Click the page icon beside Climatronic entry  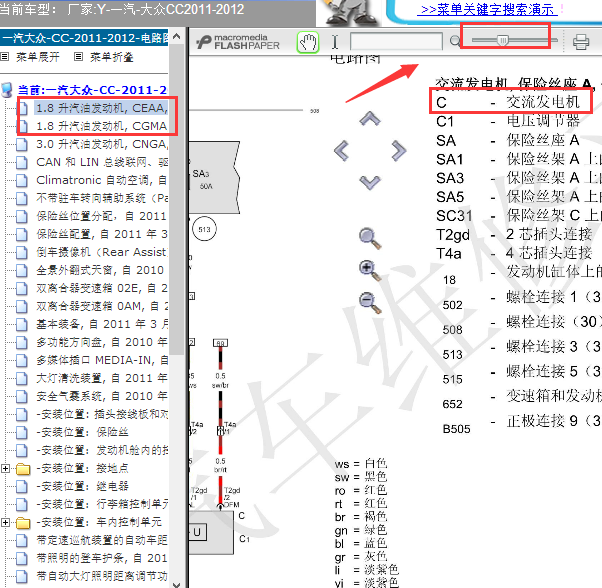(x=22, y=180)
